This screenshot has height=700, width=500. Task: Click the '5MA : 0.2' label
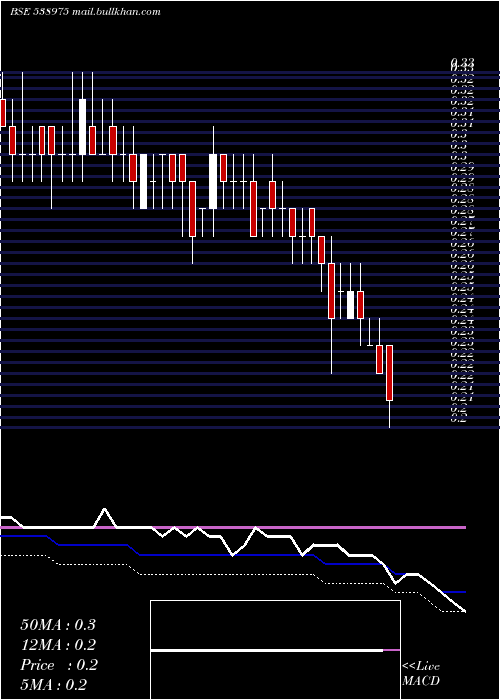click(x=54, y=684)
